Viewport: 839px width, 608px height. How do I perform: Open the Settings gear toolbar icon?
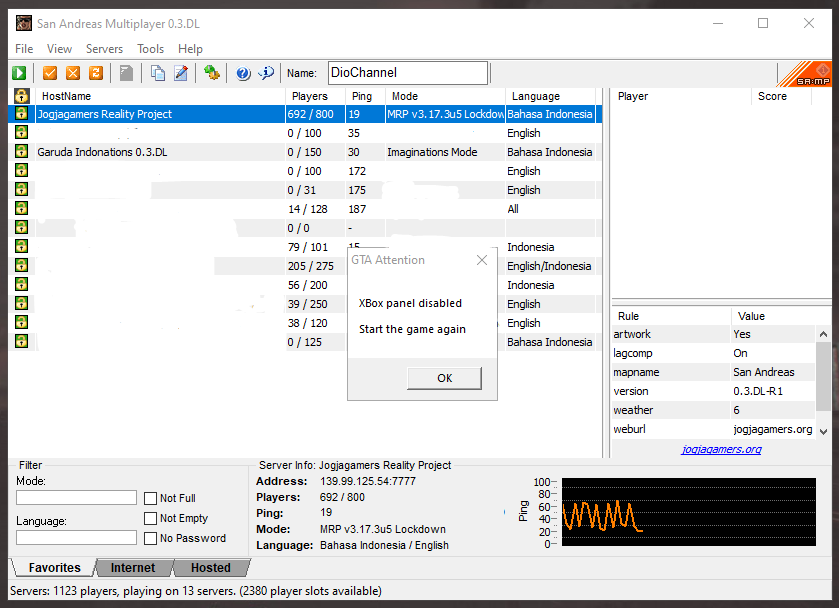tap(212, 73)
